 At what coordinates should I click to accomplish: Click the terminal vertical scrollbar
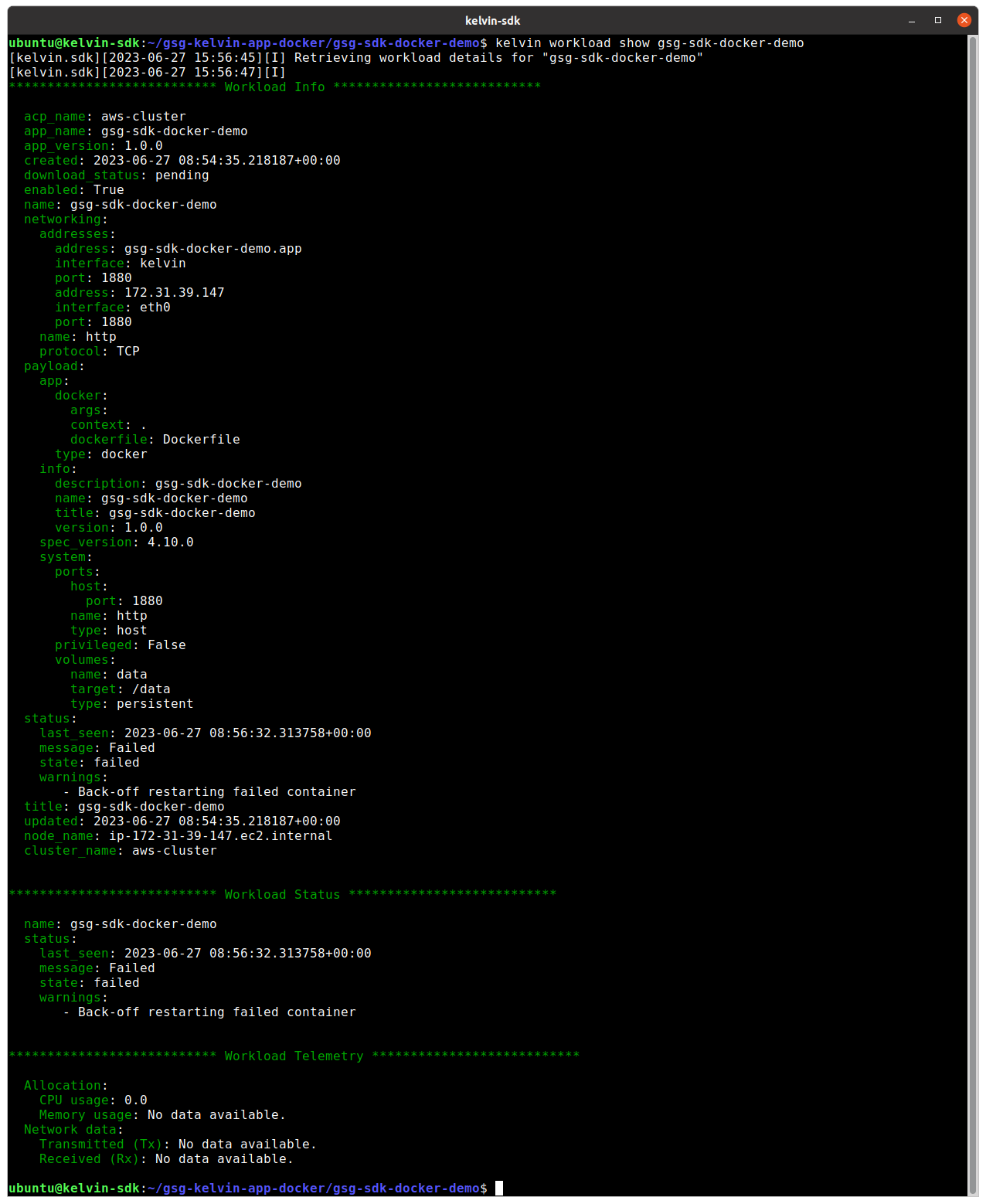tap(973, 615)
